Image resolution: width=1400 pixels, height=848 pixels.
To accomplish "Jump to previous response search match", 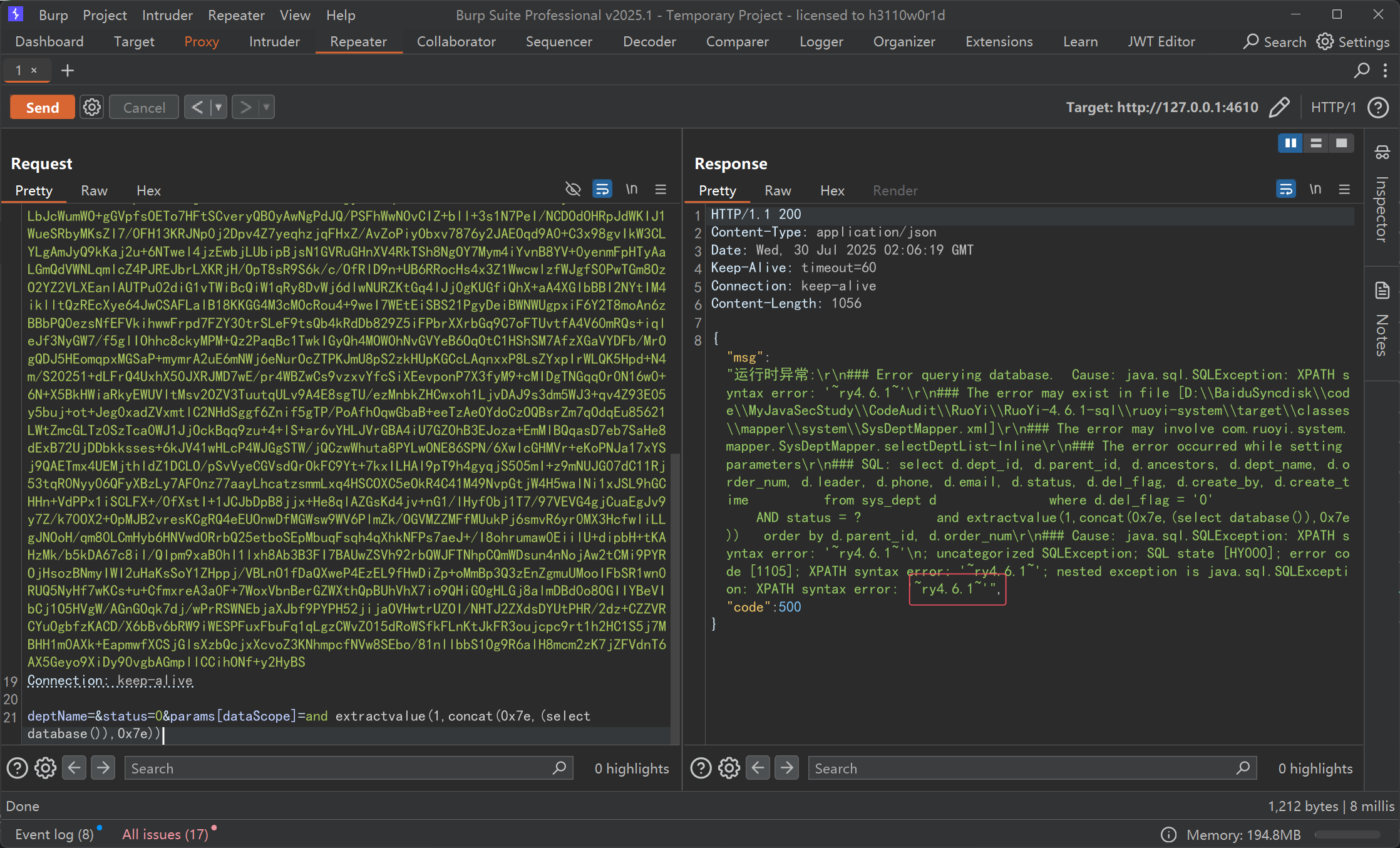I will (x=758, y=768).
